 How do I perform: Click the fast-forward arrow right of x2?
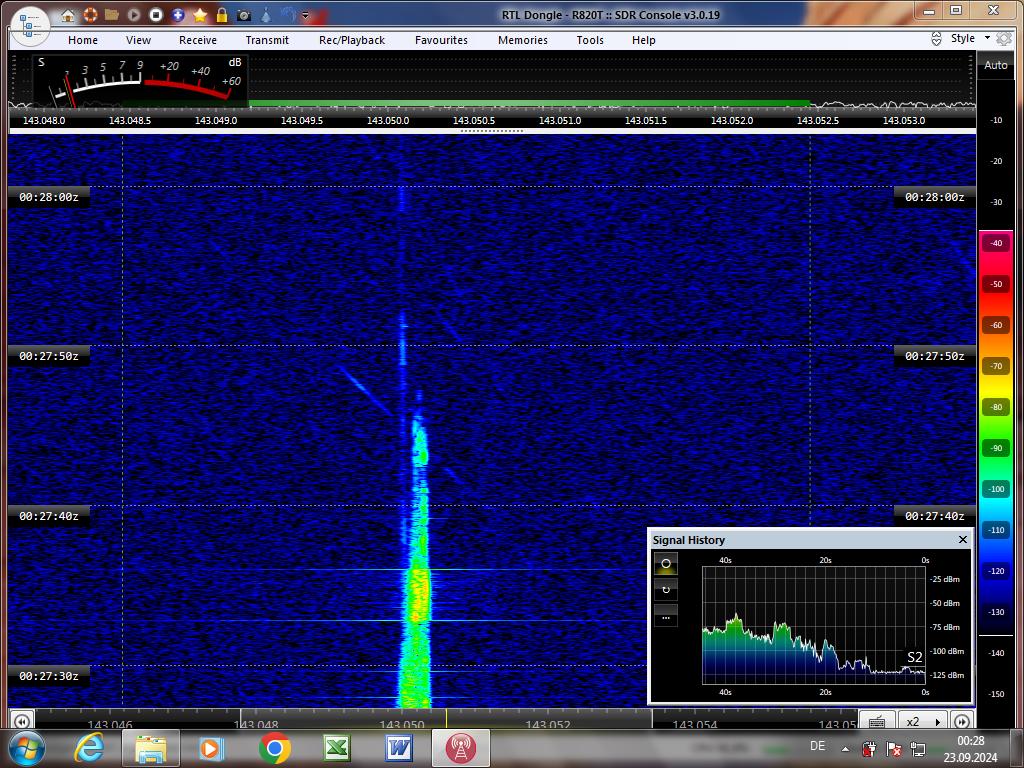[961, 721]
